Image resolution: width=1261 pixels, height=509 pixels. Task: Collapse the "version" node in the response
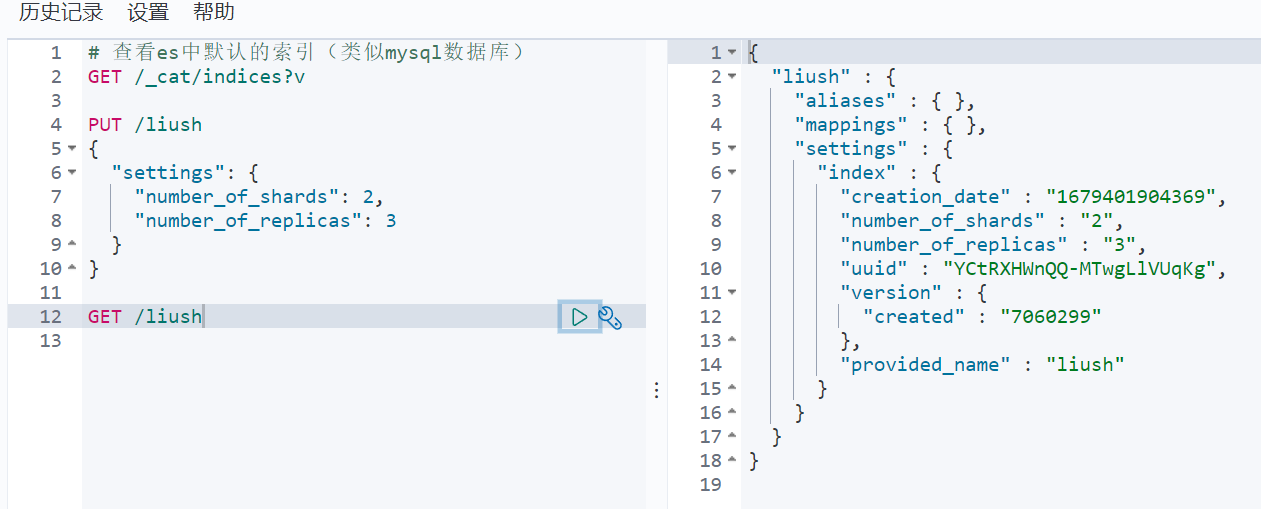pyautogui.click(x=732, y=293)
